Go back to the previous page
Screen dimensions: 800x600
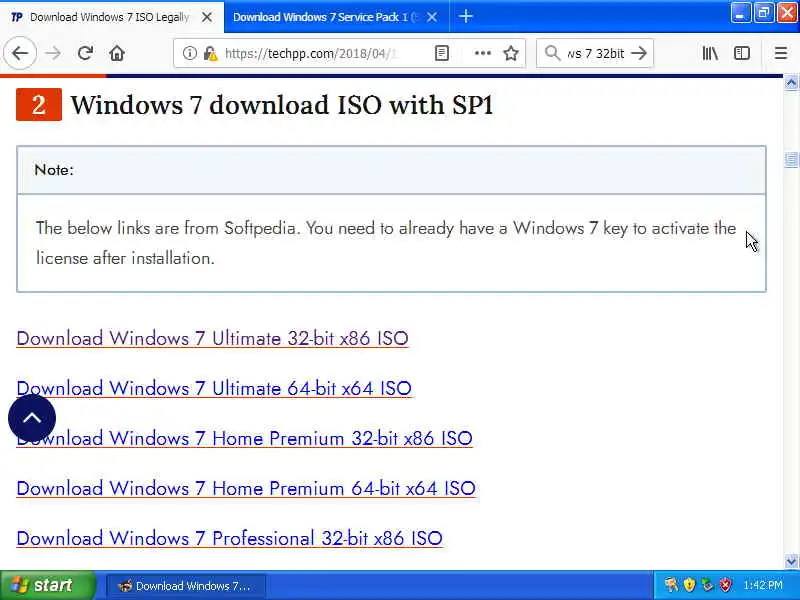20,53
